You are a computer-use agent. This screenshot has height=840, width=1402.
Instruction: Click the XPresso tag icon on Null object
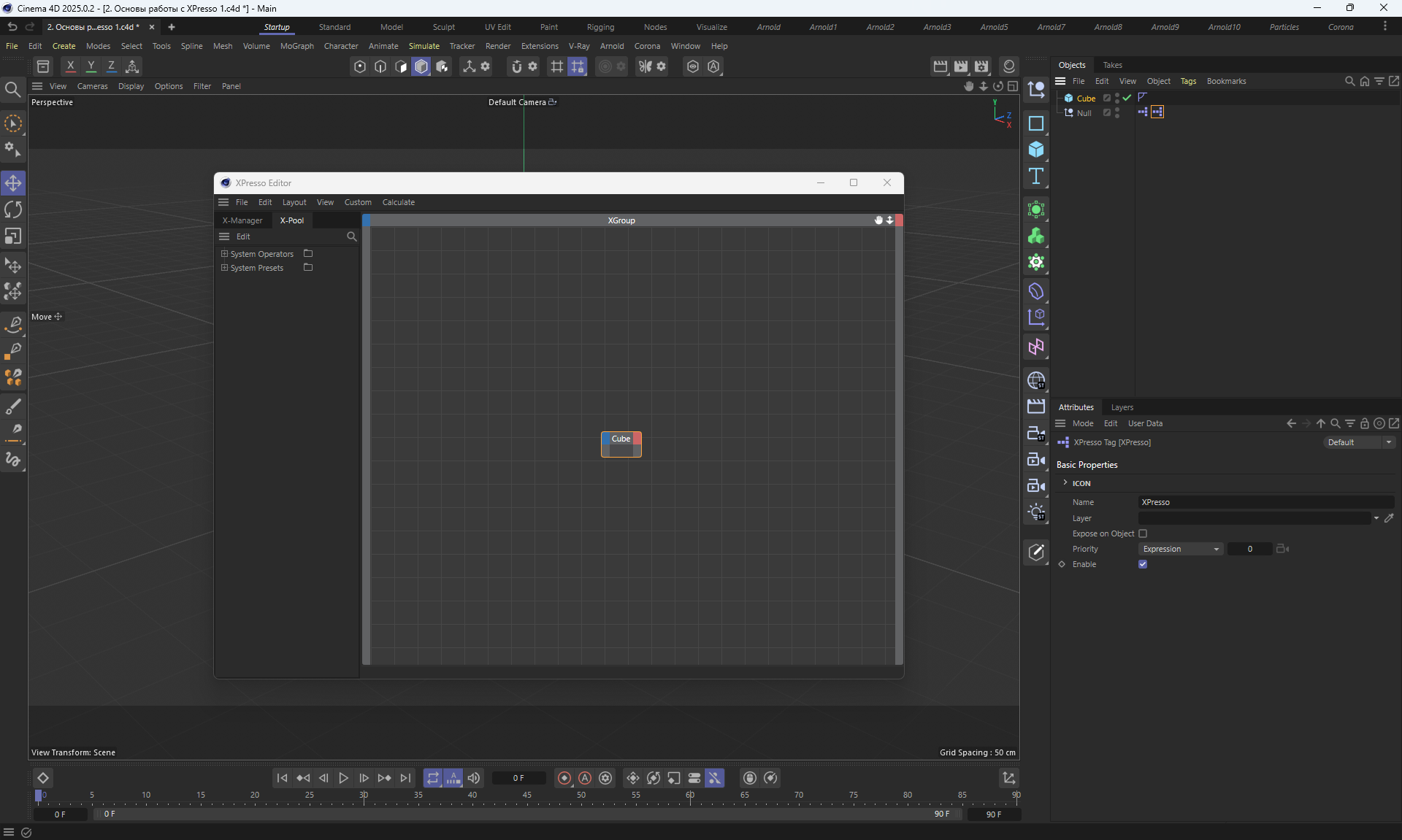coord(1157,112)
